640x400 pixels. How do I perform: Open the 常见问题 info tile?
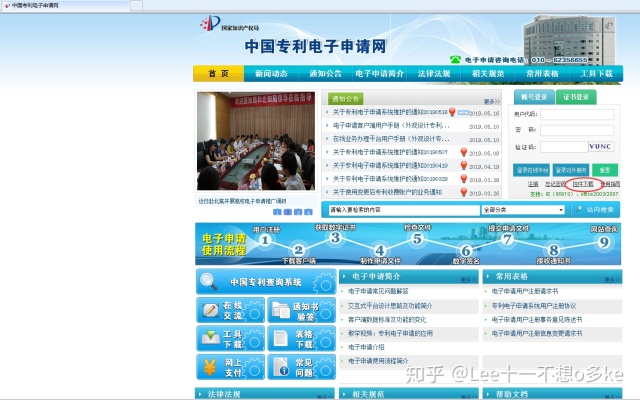click(x=302, y=367)
